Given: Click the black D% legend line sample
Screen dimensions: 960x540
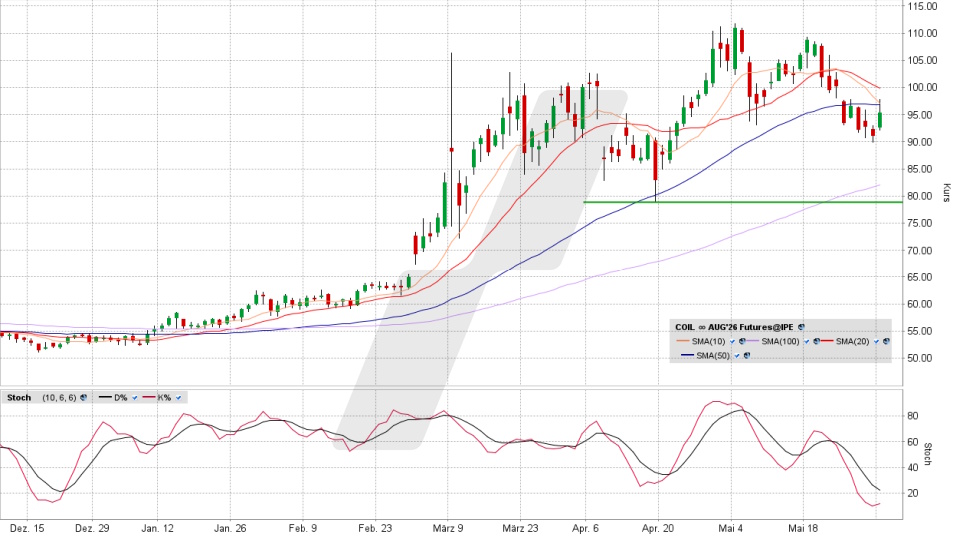Looking at the screenshot, I should tap(105, 397).
